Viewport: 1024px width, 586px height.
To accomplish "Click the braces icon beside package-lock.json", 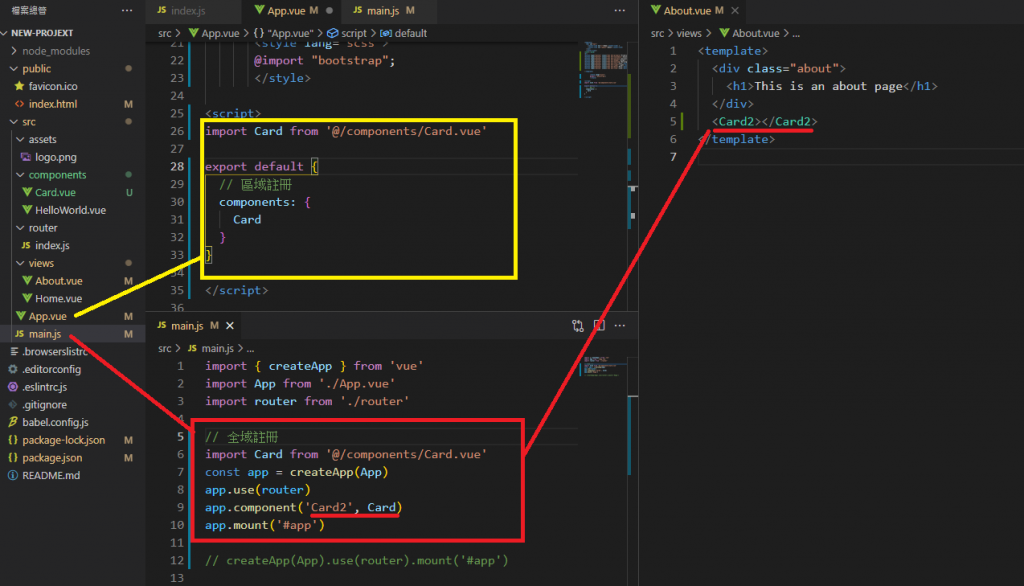I will pyautogui.click(x=12, y=440).
